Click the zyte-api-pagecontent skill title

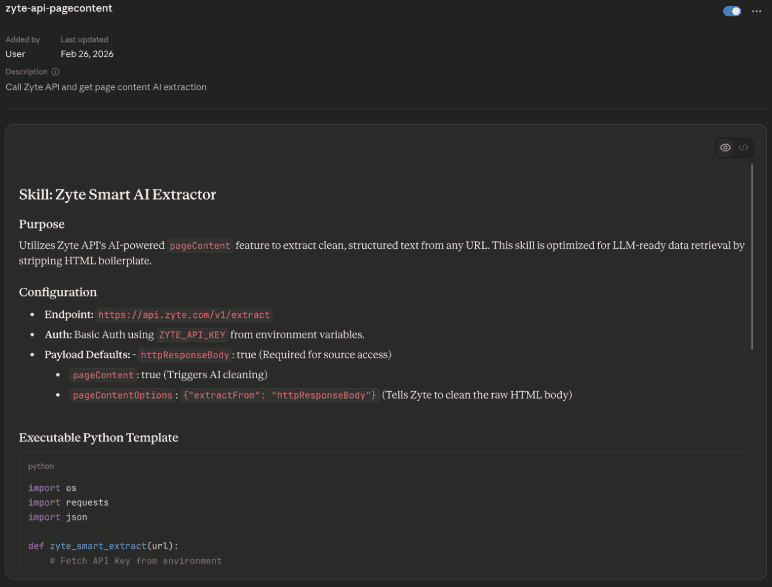[x=59, y=8]
